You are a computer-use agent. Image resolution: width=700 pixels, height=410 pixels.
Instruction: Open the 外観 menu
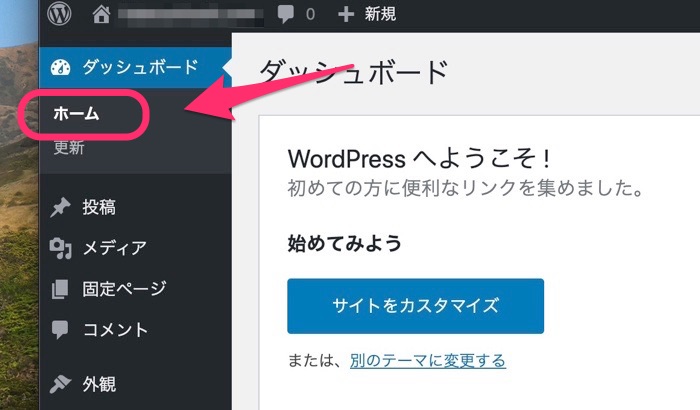[99, 384]
